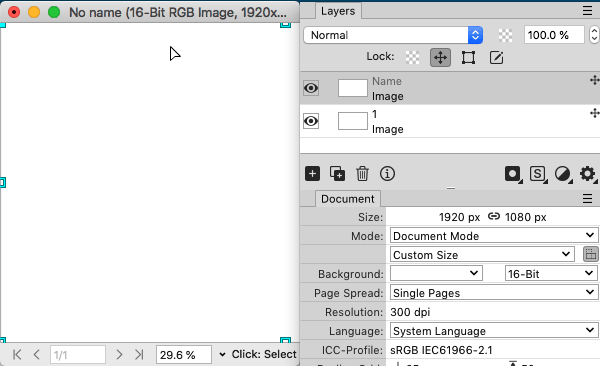The image size is (600, 366).
Task: Click the left-middle canvas selection handle
Action: [3, 183]
